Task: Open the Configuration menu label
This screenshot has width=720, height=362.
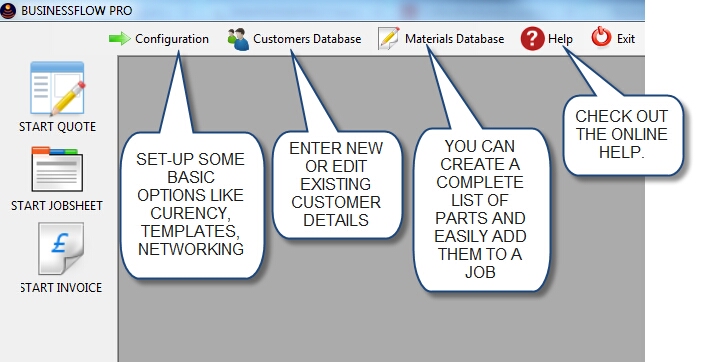Action: tap(172, 39)
